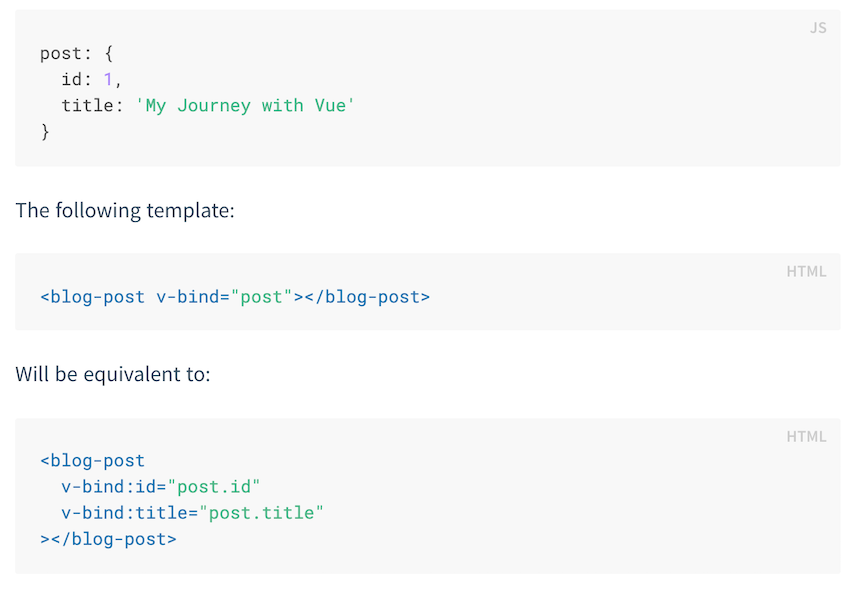
Task: Click the 'The following template:' paragraph
Action: point(125,211)
